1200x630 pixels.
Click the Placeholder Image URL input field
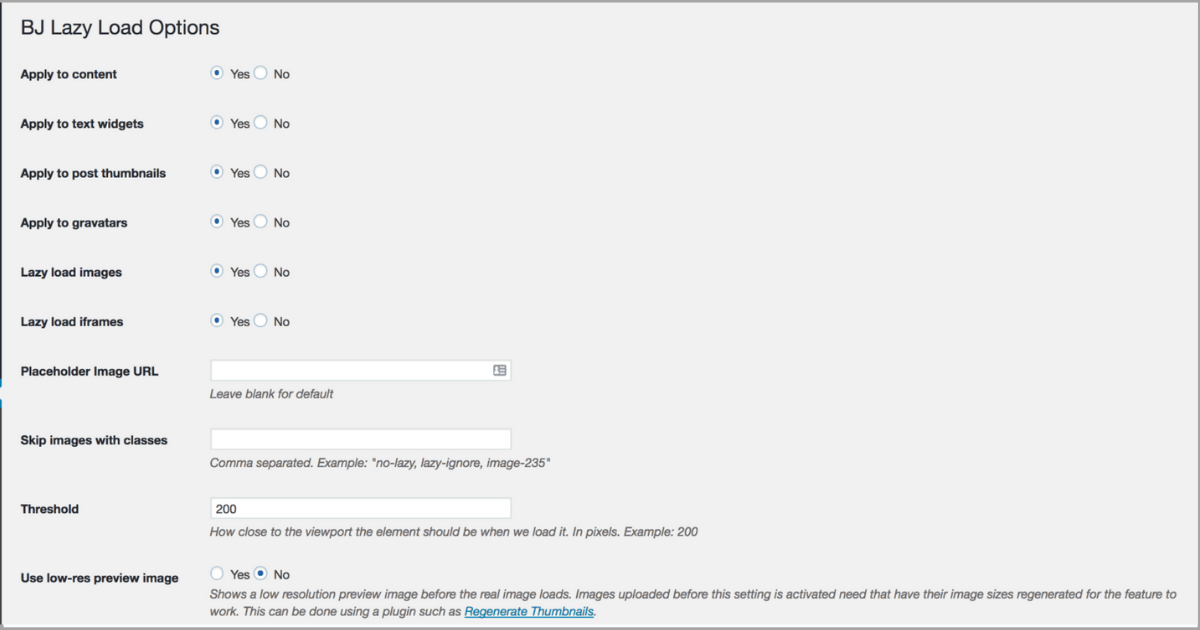(360, 370)
